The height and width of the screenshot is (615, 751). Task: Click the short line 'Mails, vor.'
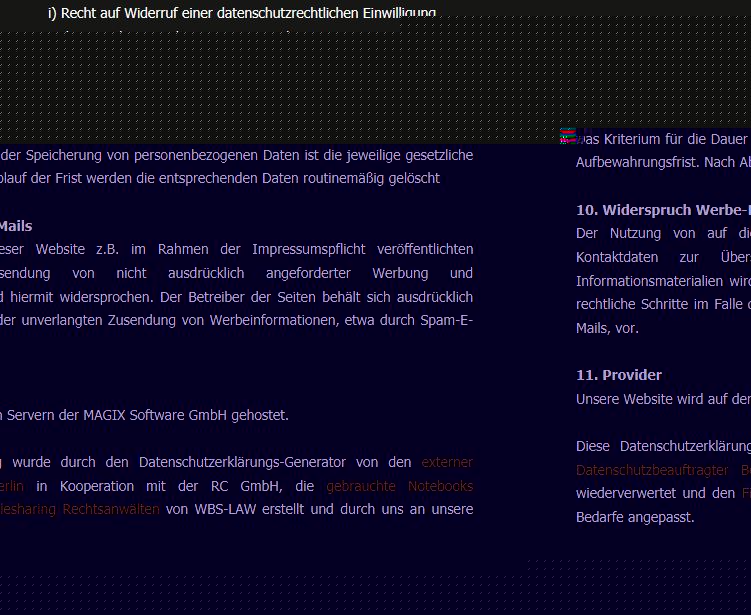[607, 329]
